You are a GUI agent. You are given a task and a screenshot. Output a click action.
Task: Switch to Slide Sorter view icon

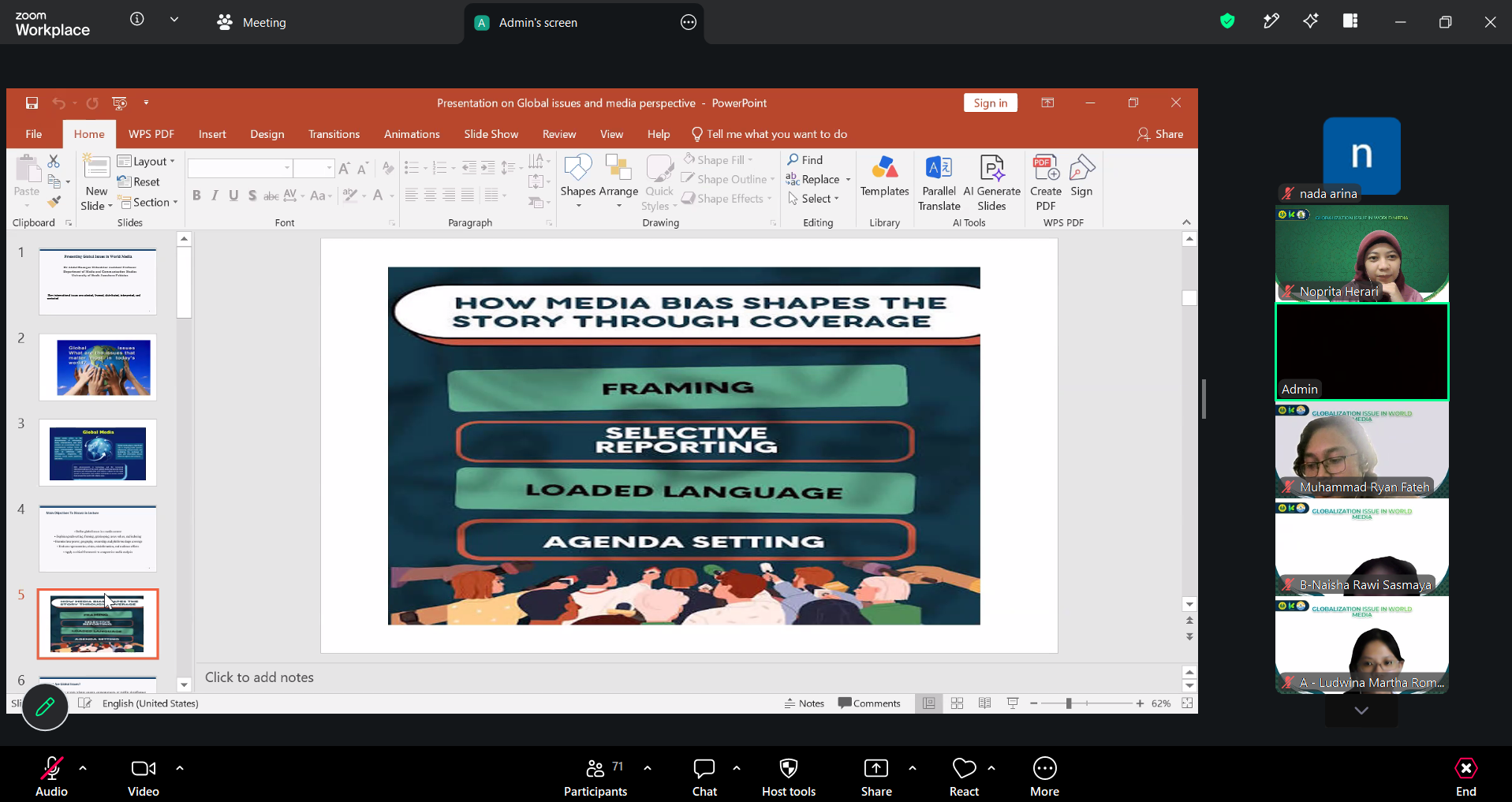pyautogui.click(x=957, y=703)
